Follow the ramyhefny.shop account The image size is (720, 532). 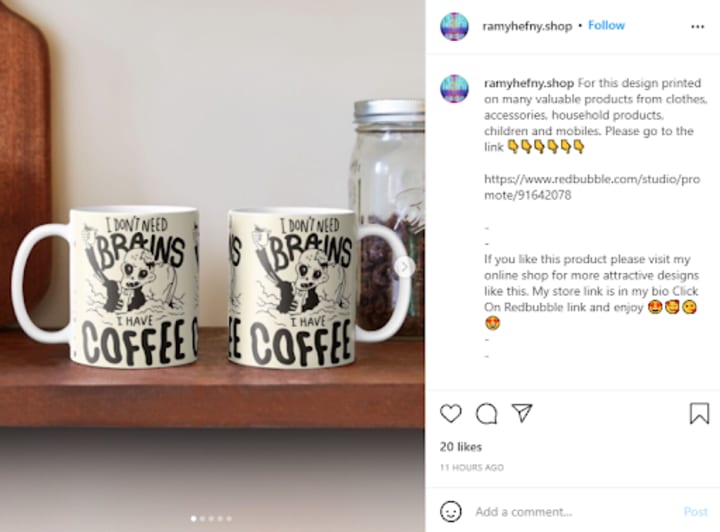pyautogui.click(x=606, y=26)
